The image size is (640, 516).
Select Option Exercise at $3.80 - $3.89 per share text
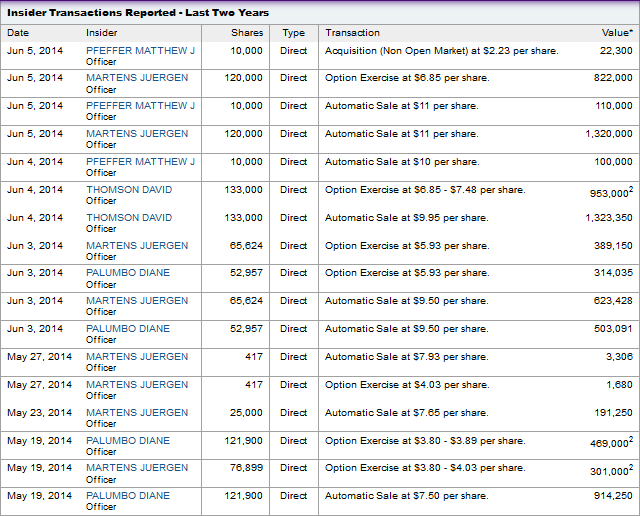click(x=425, y=441)
